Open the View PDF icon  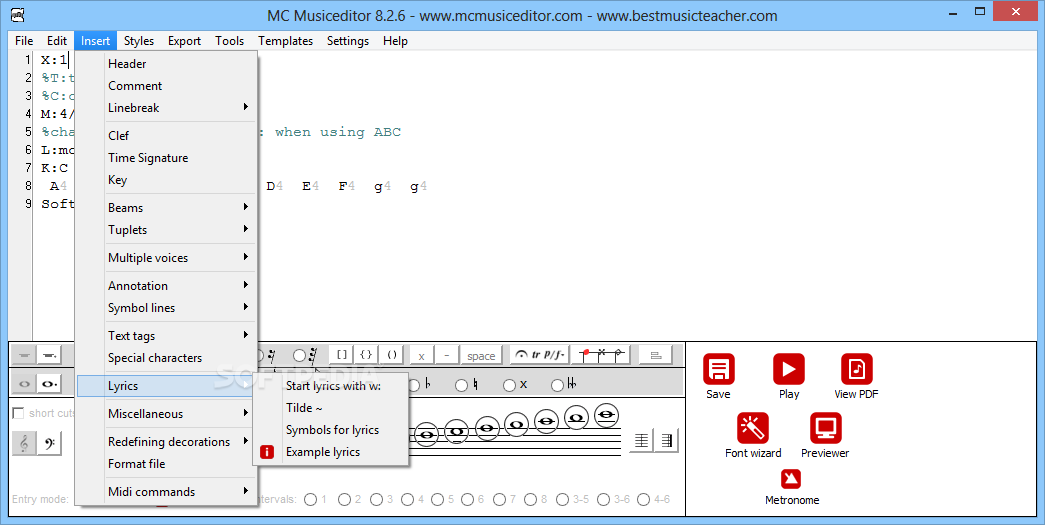[856, 369]
